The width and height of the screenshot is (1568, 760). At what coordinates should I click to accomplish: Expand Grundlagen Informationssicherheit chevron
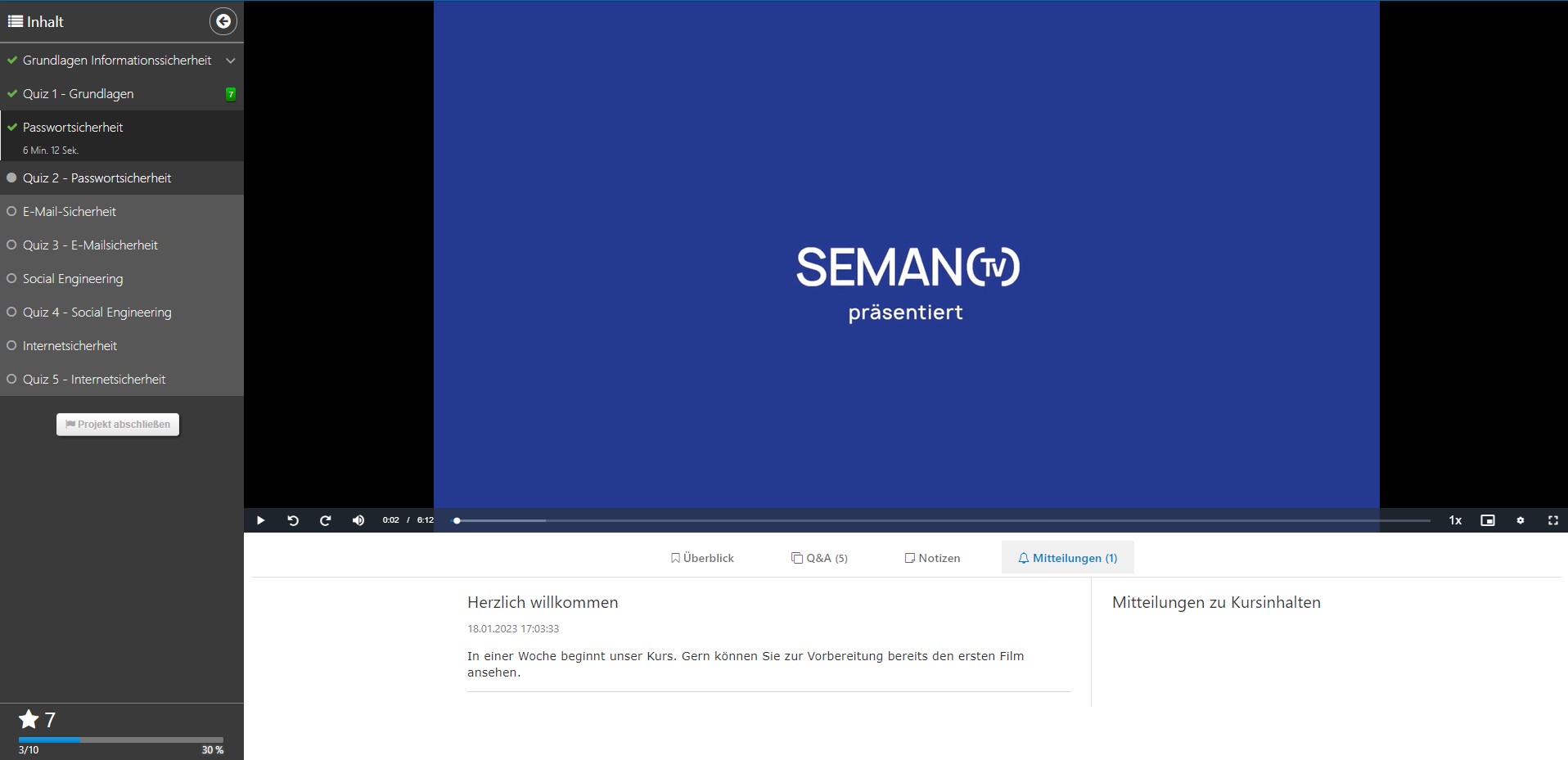(230, 61)
